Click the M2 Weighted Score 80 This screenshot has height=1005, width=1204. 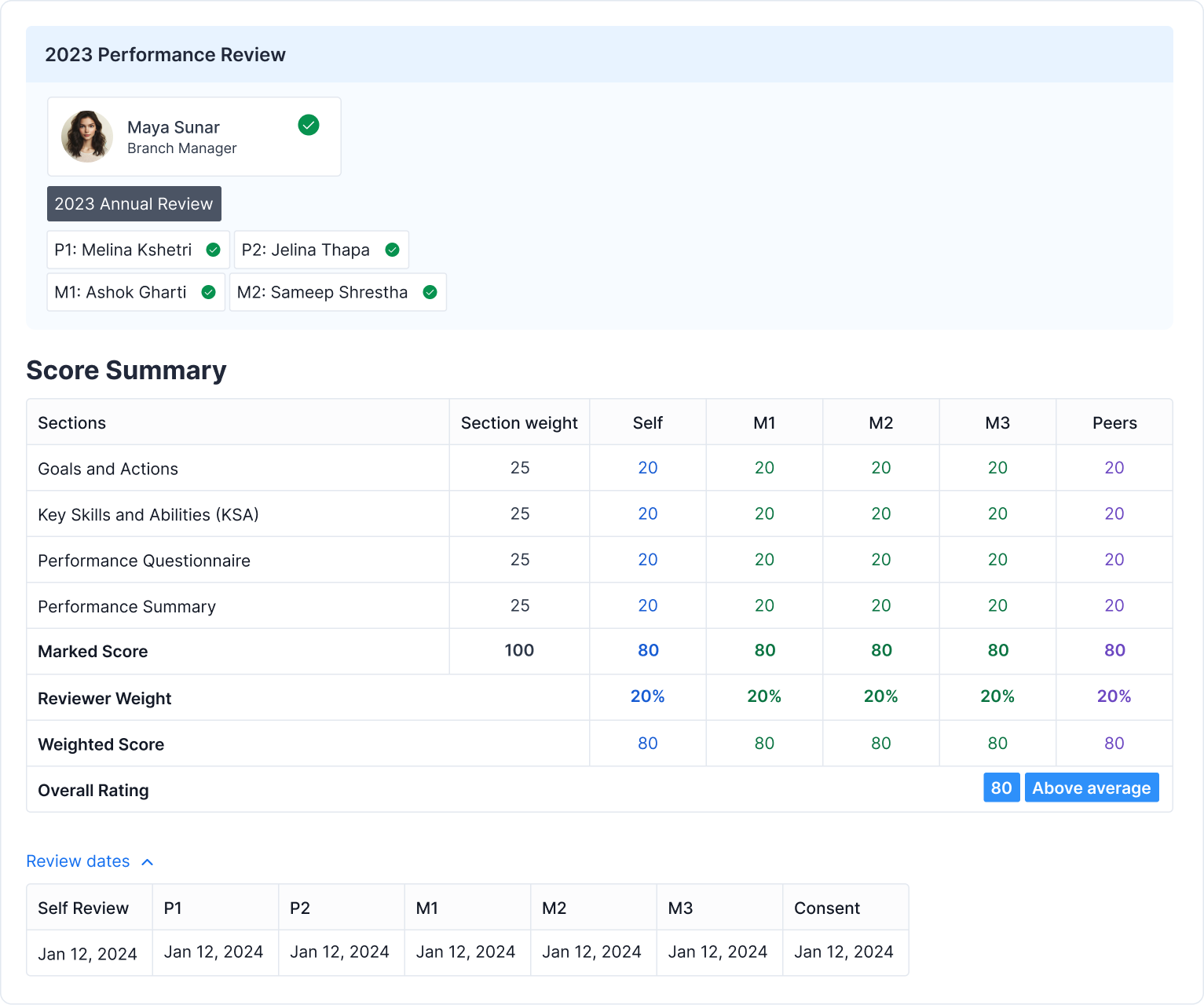coord(880,744)
